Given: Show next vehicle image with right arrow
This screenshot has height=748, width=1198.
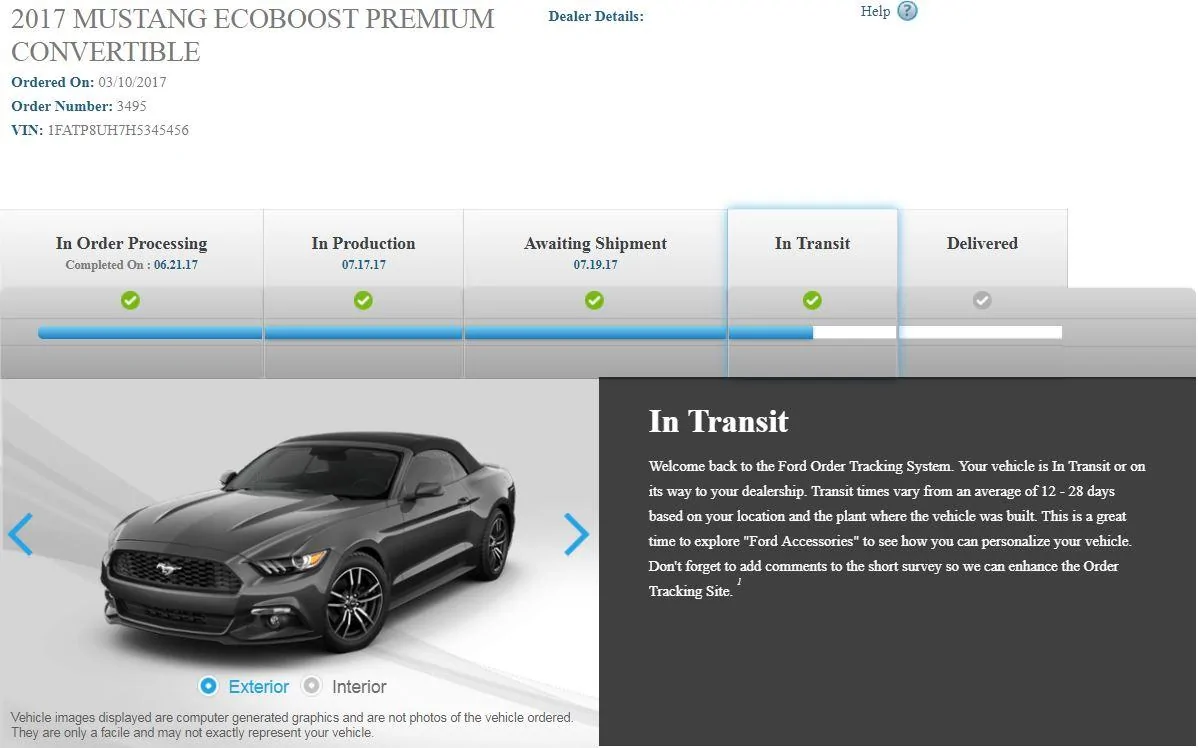Looking at the screenshot, I should click(576, 534).
